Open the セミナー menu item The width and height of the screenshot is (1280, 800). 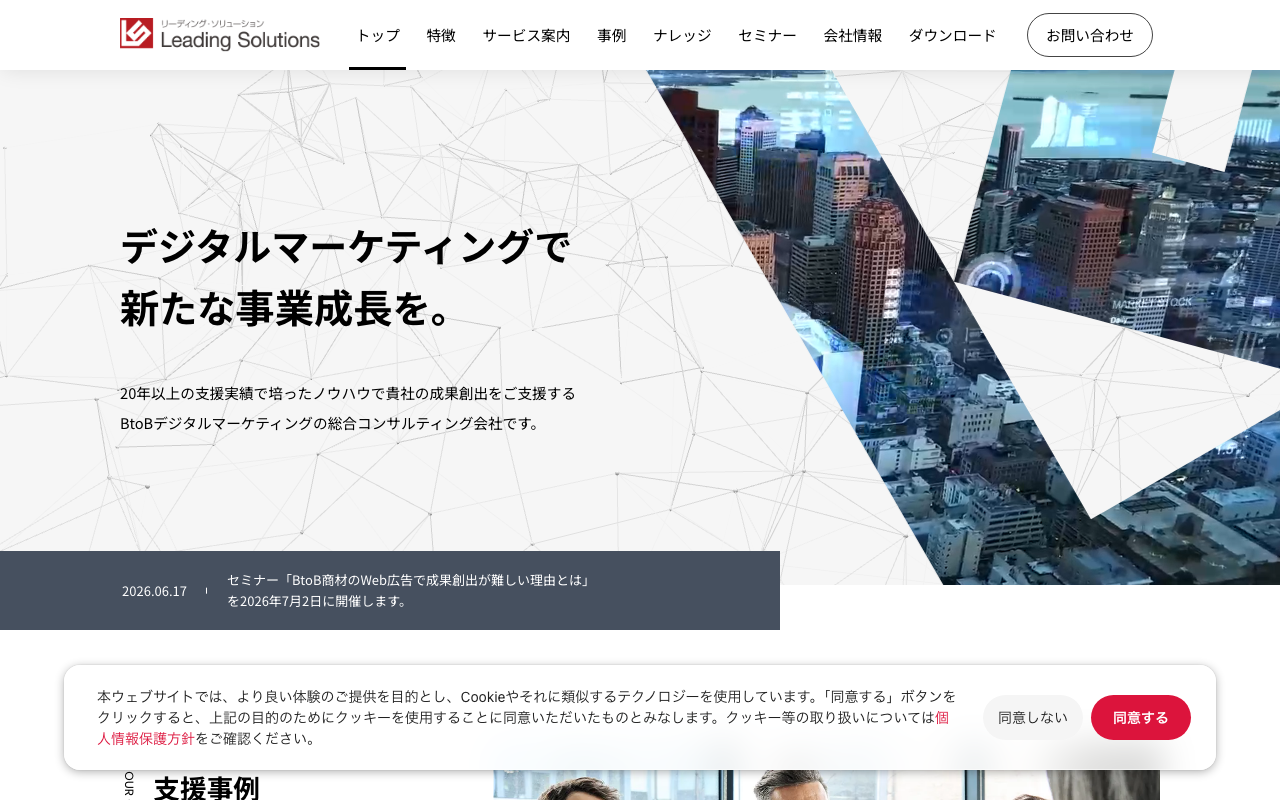(x=767, y=35)
